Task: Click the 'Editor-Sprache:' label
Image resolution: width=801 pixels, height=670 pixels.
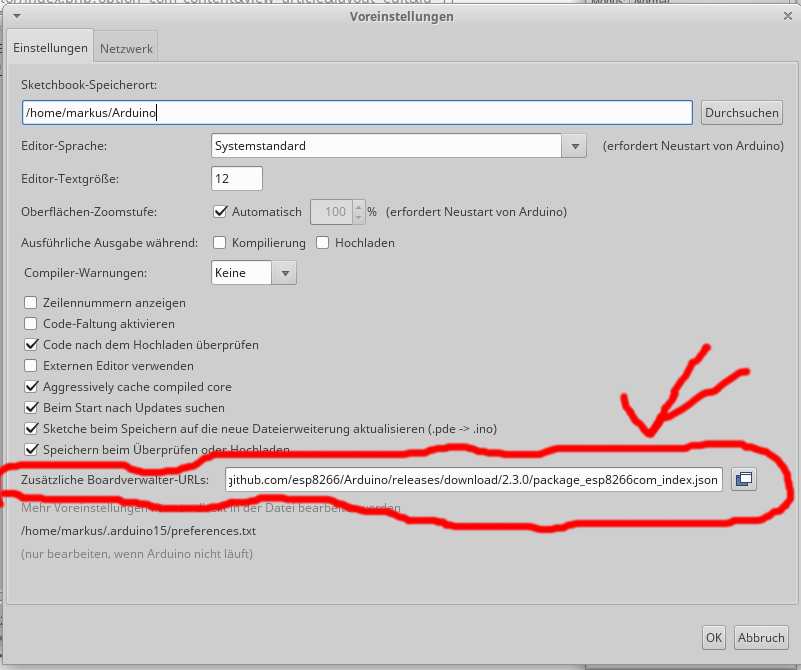Action: 64,146
